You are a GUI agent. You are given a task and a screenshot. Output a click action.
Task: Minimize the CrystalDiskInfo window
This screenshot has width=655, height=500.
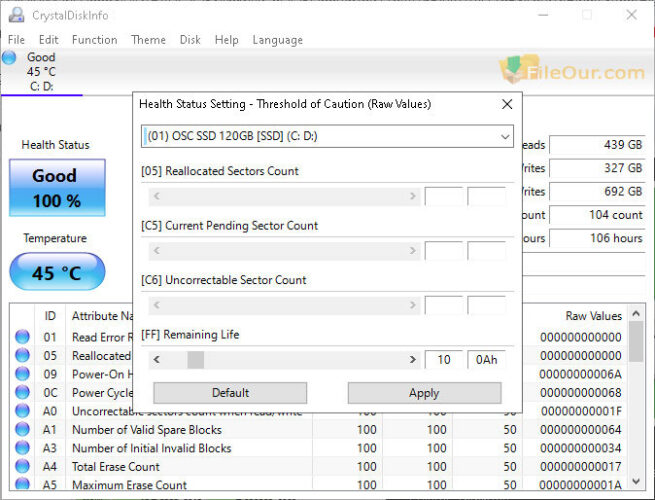click(543, 15)
